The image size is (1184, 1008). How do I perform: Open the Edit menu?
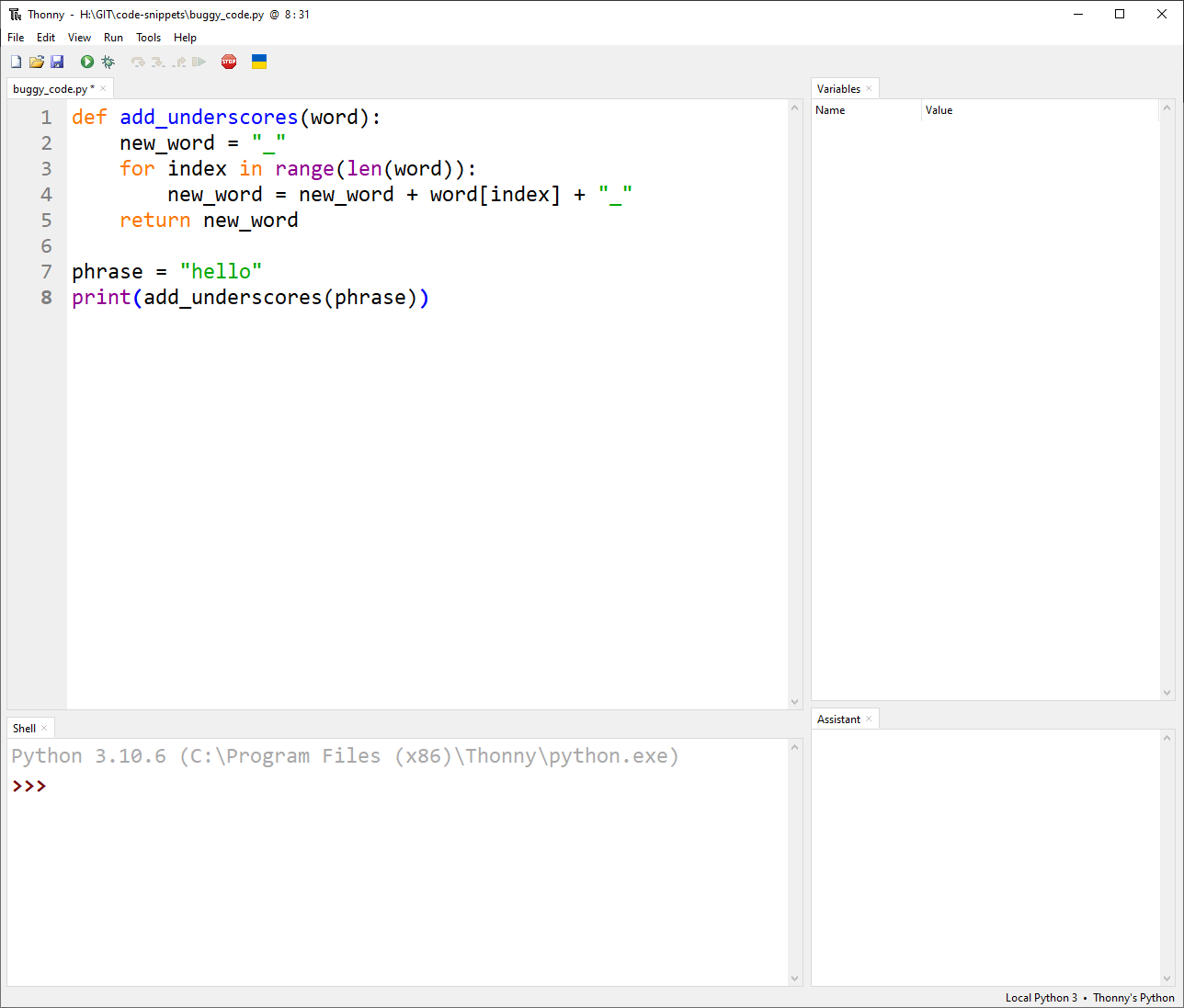coord(46,38)
